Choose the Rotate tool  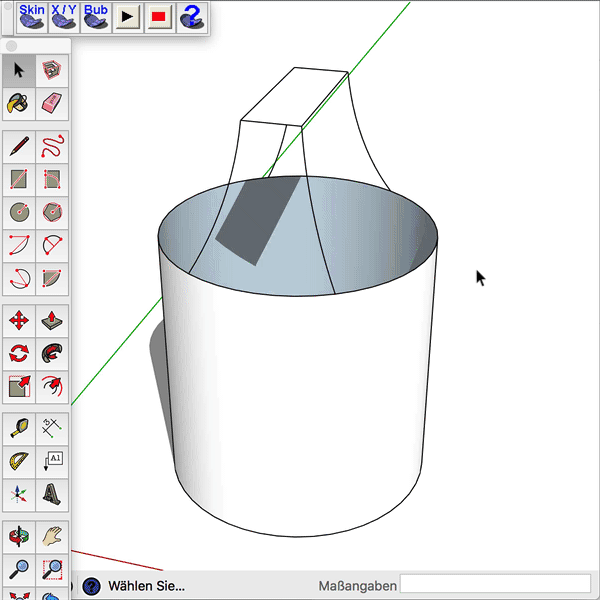tap(19, 353)
